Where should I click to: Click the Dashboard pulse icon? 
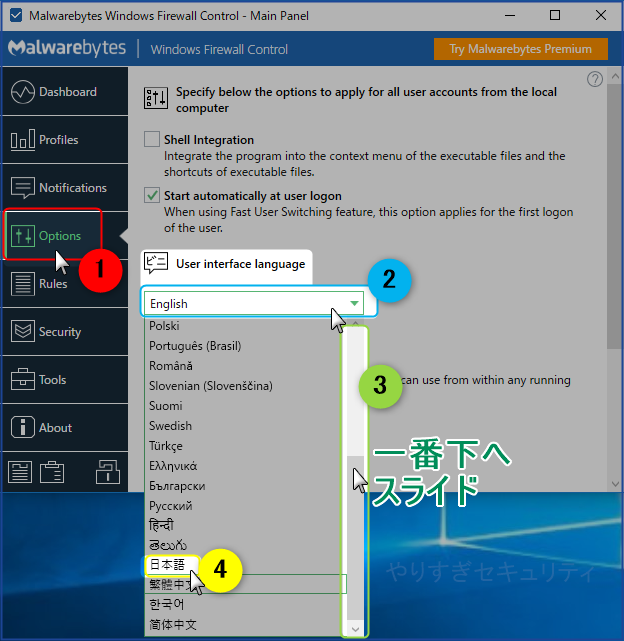22,92
